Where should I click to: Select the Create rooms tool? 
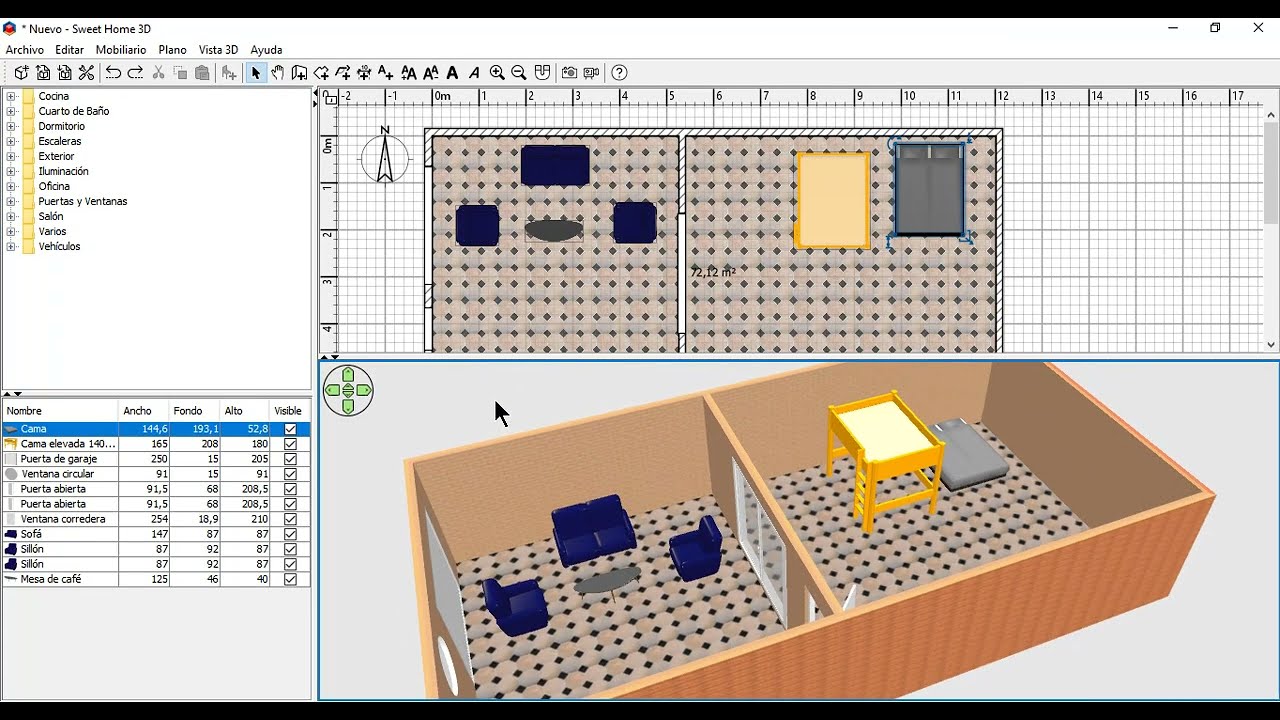[321, 73]
